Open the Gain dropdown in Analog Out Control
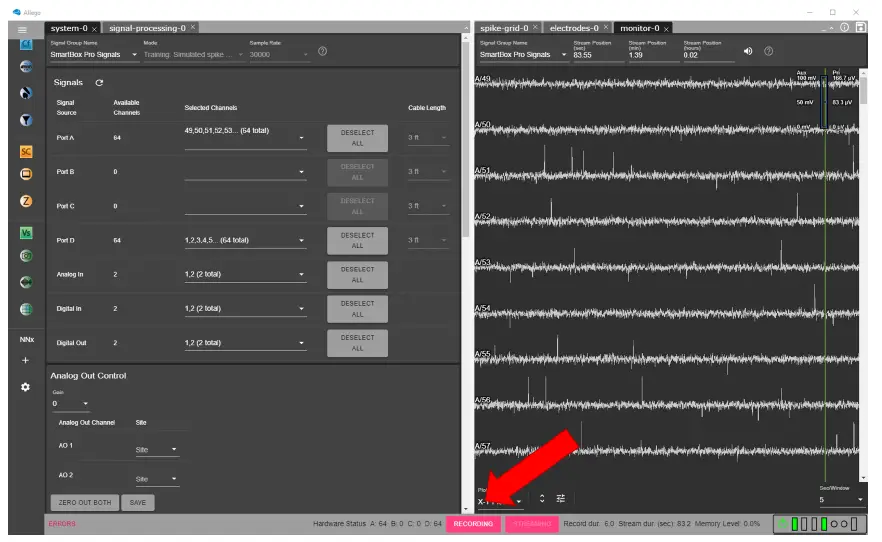Viewport: 882px width, 542px height. coord(70,403)
